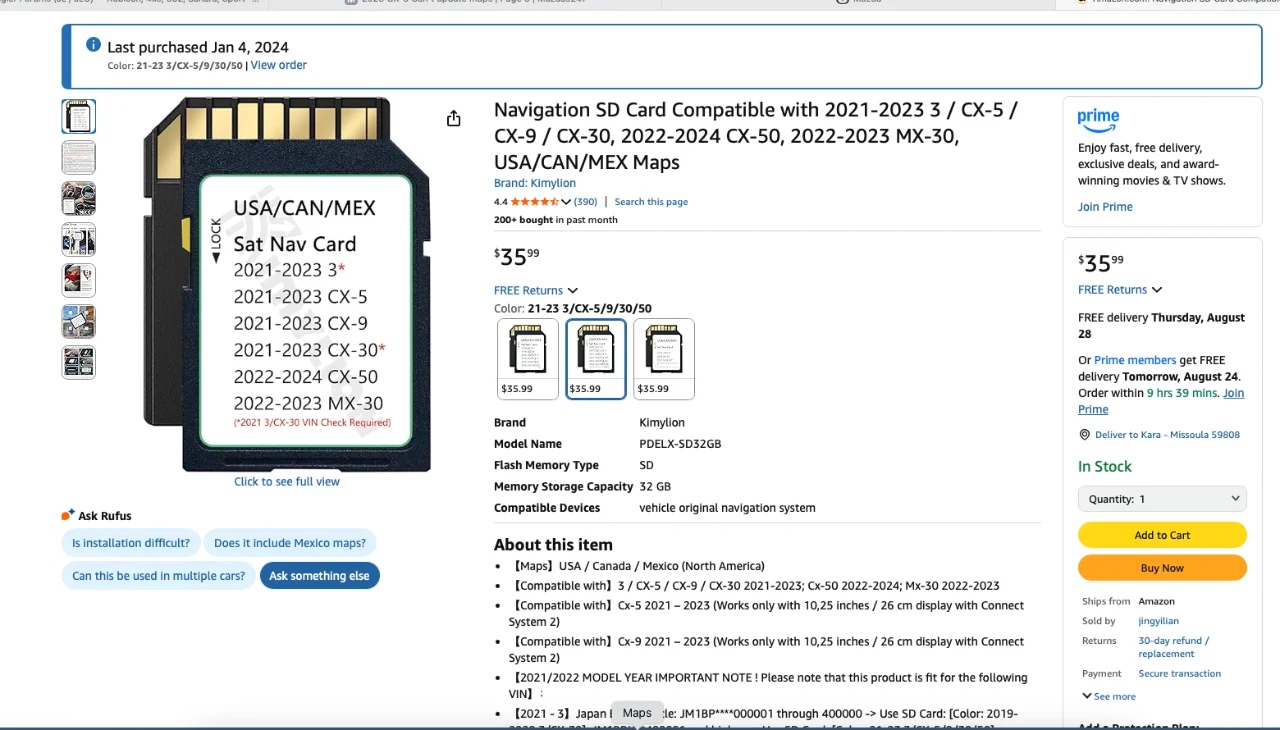This screenshot has width=1280, height=730.
Task: Click to see full view link
Action: [x=287, y=481]
